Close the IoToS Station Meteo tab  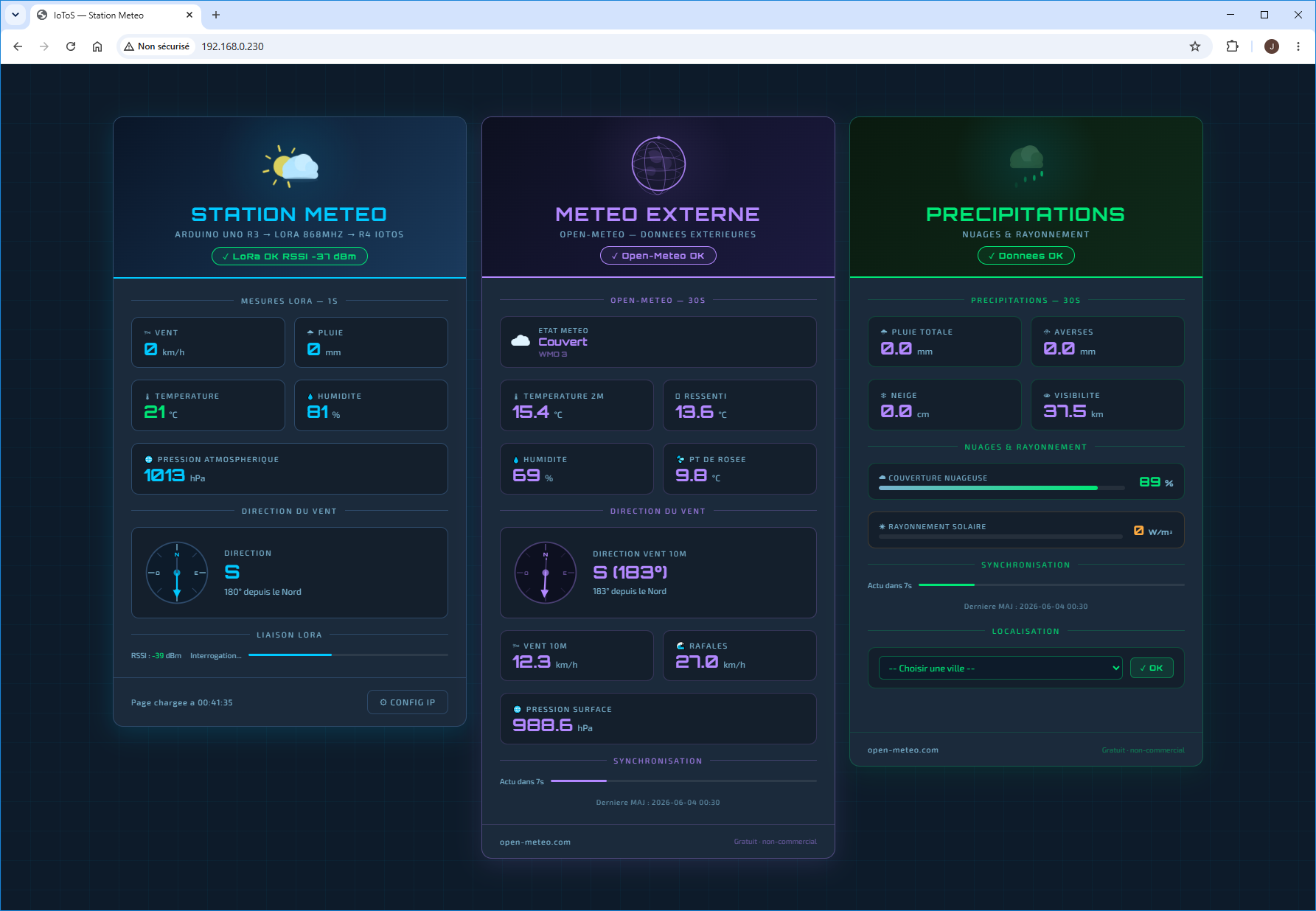tap(189, 15)
